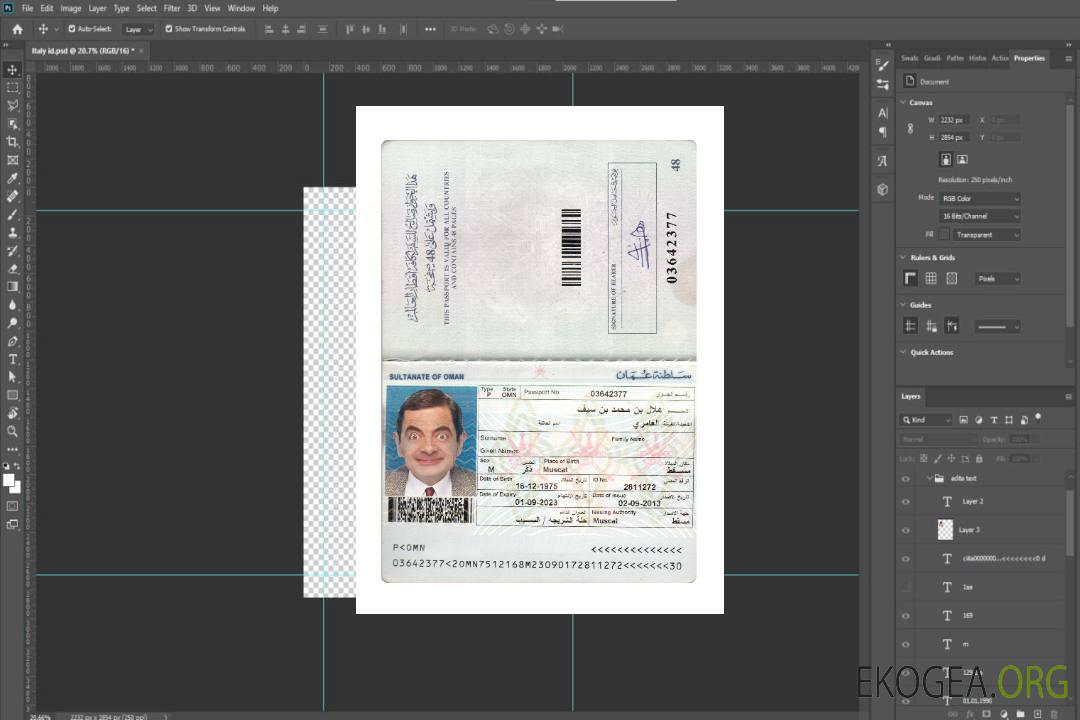
Task: Create a new layer with plus icon
Action: pyautogui.click(x=1037, y=714)
